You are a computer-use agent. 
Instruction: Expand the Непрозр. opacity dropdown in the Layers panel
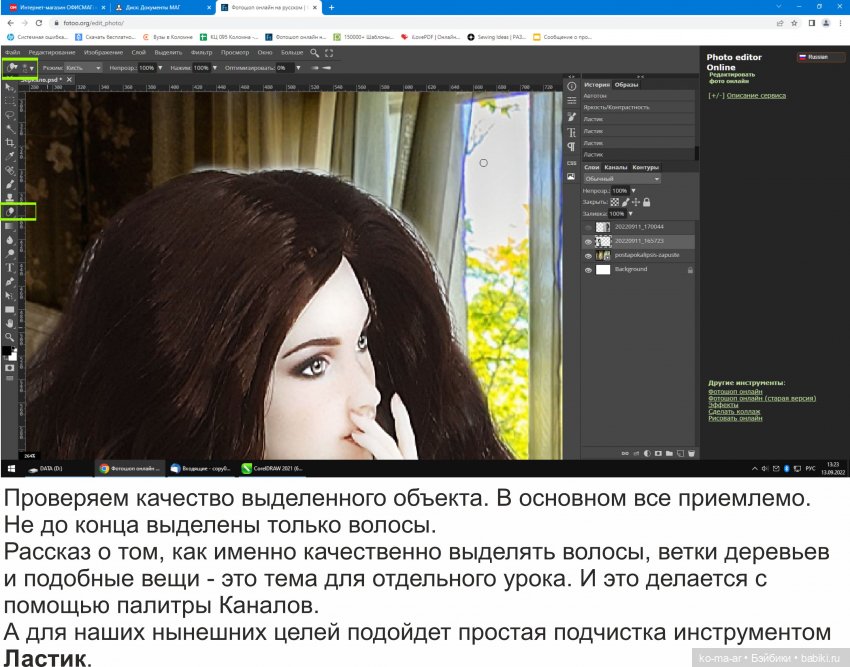(x=634, y=190)
